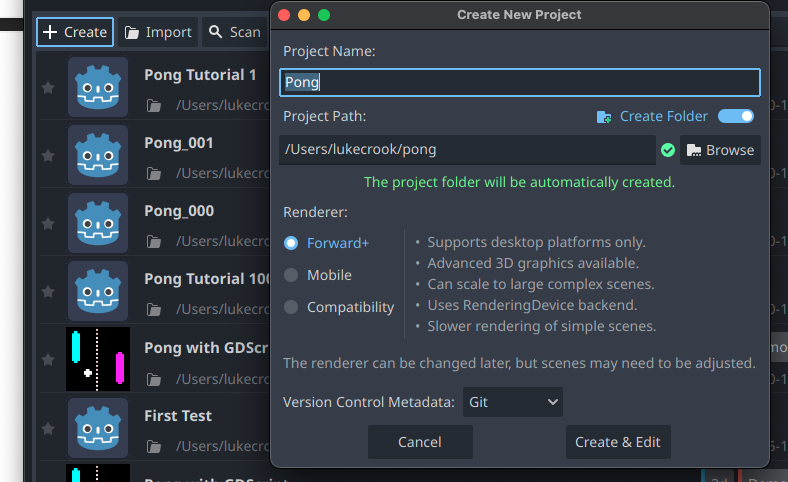Click the Project Name input field
This screenshot has width=788, height=482.
(x=520, y=82)
